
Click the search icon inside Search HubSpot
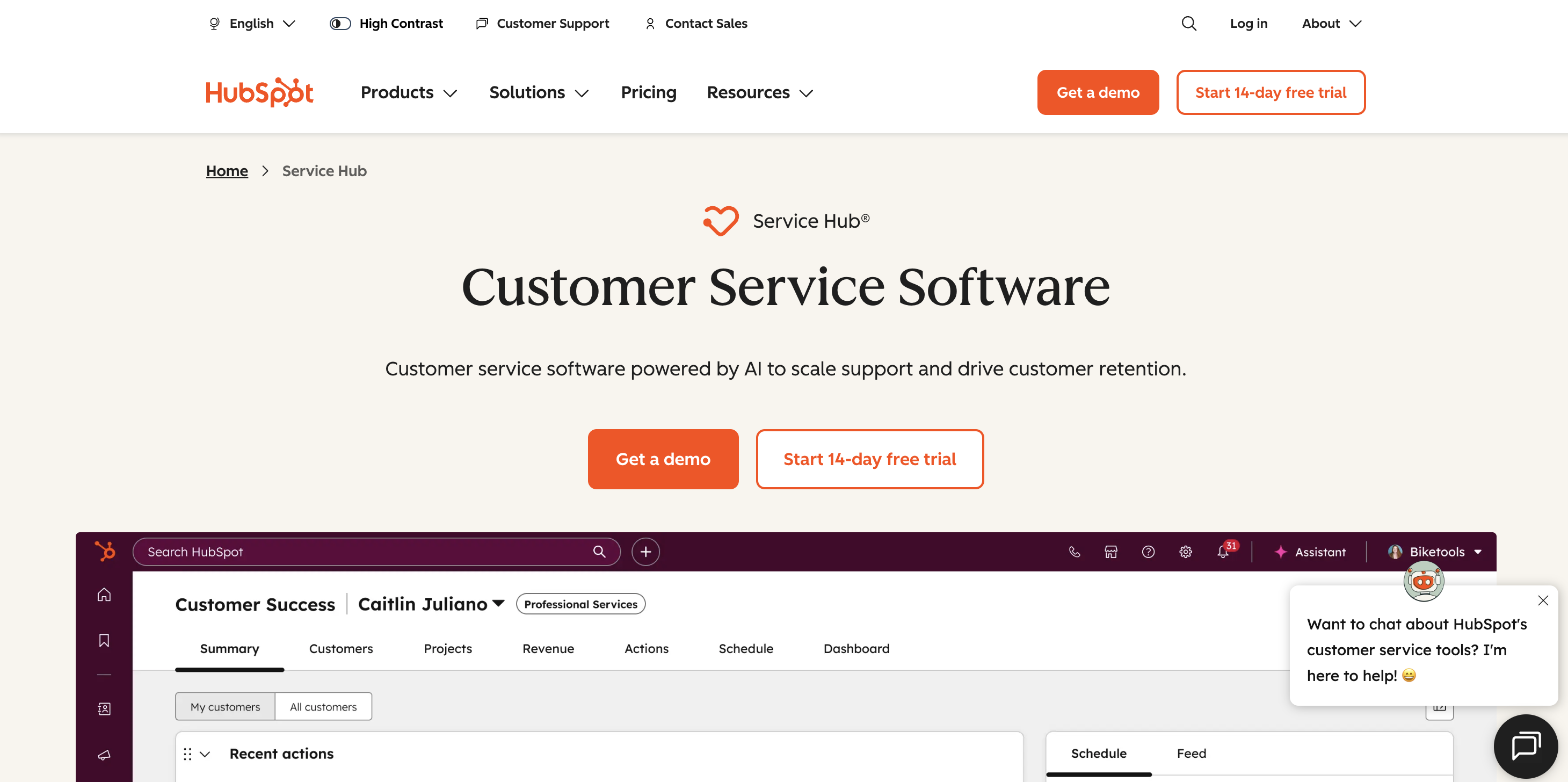[x=599, y=551]
